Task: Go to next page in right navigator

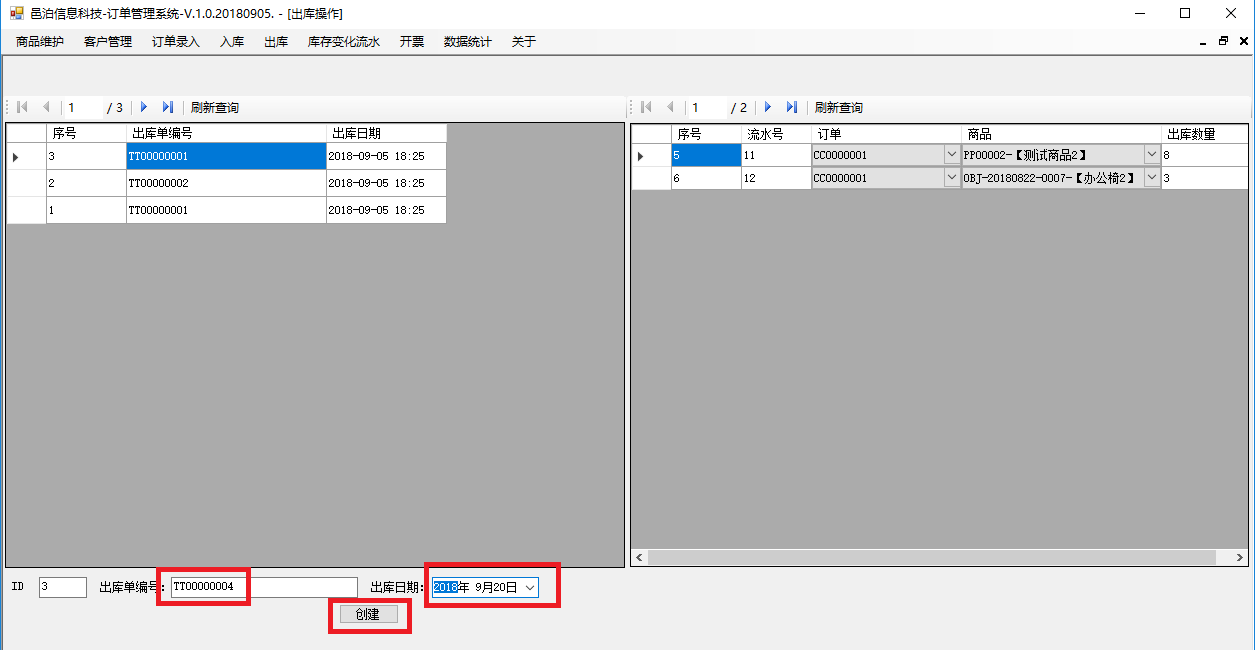Action: point(768,107)
